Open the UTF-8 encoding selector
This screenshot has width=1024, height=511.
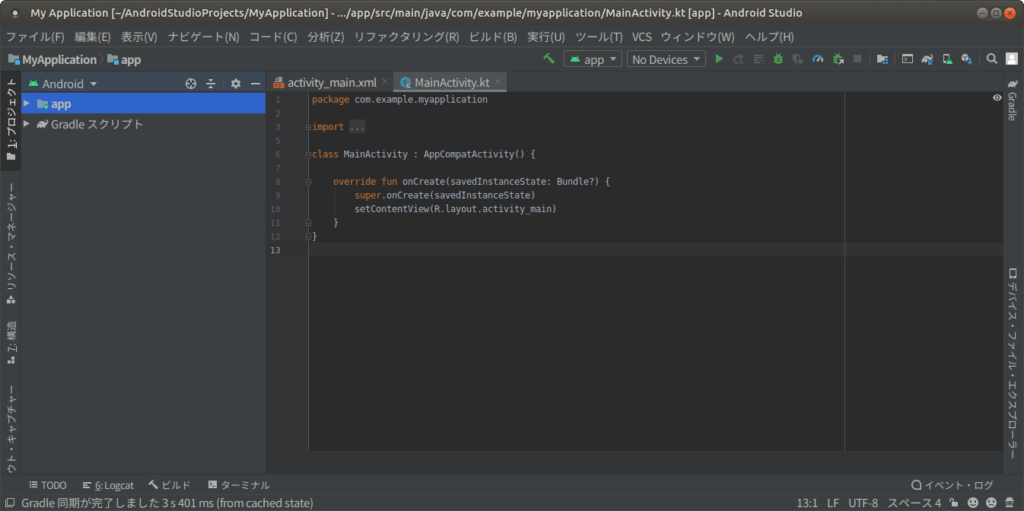pyautogui.click(x=863, y=503)
